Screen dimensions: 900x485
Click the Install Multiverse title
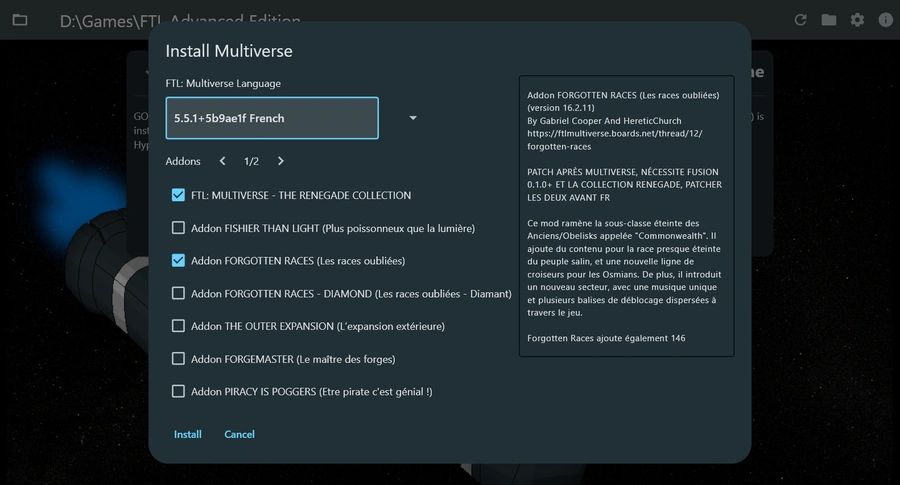[229, 51]
